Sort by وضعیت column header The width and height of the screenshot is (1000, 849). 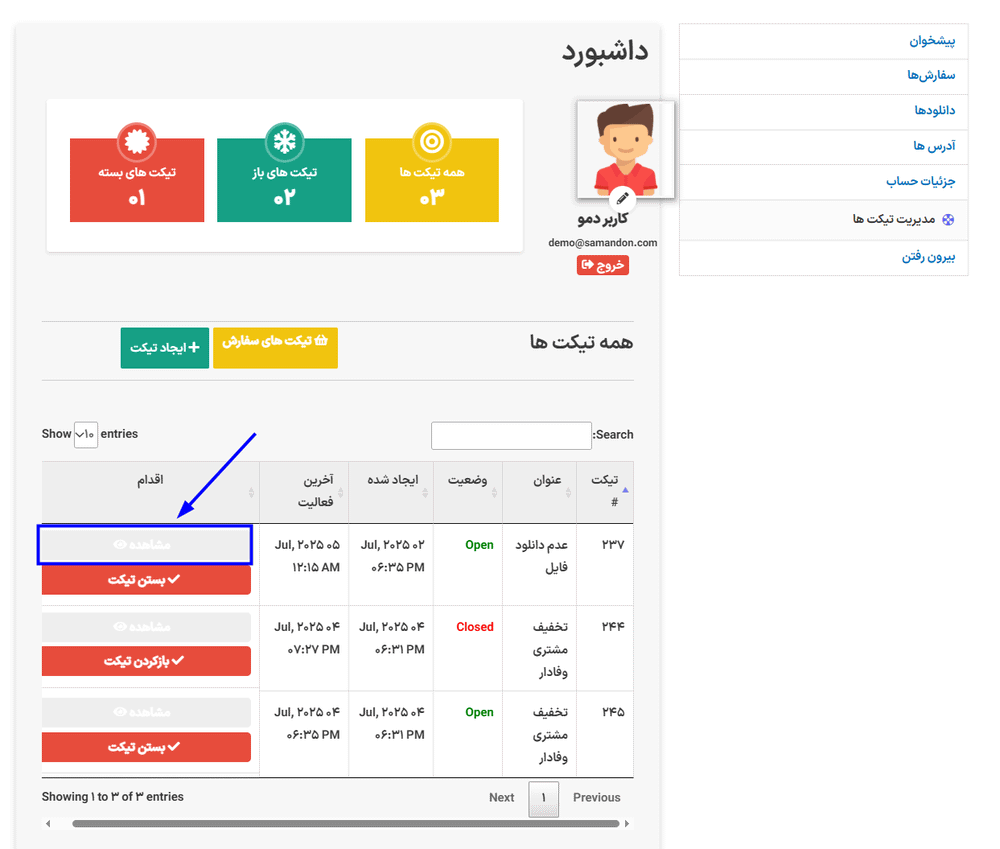(x=467, y=491)
